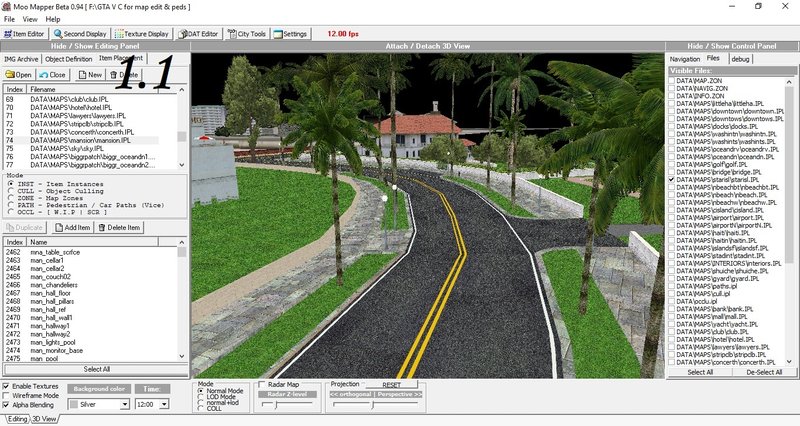Screen dimensions: 800x426
Task: Enable the Radar Map checkbox
Action: pyautogui.click(x=262, y=384)
